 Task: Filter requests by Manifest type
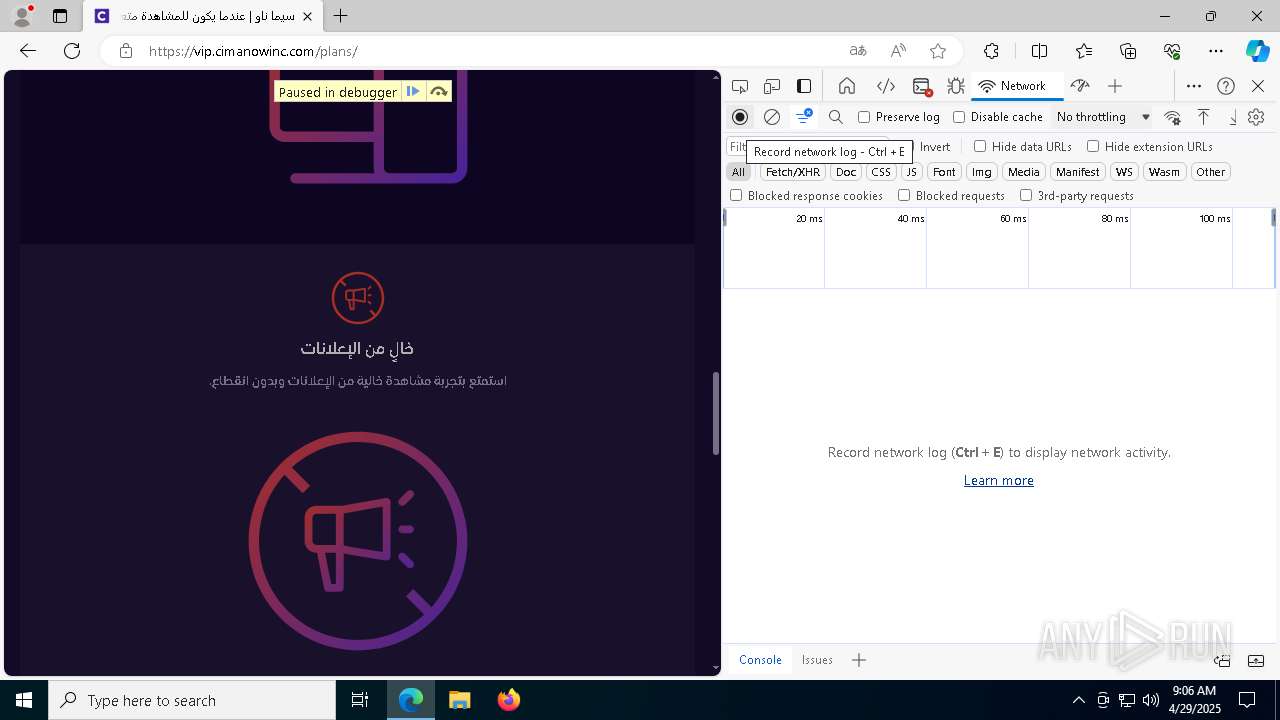tap(1077, 172)
